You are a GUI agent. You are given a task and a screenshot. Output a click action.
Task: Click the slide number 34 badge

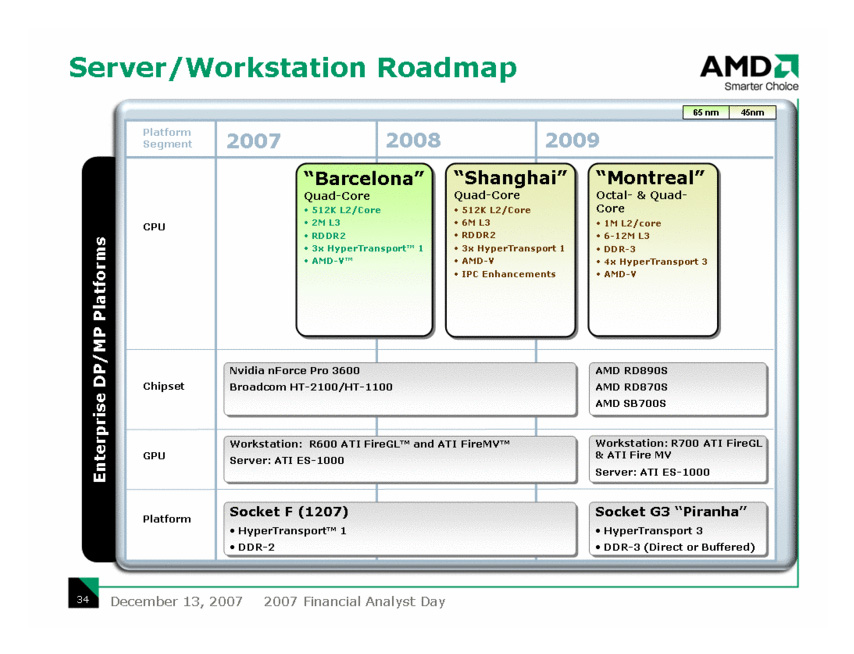[x=83, y=593]
